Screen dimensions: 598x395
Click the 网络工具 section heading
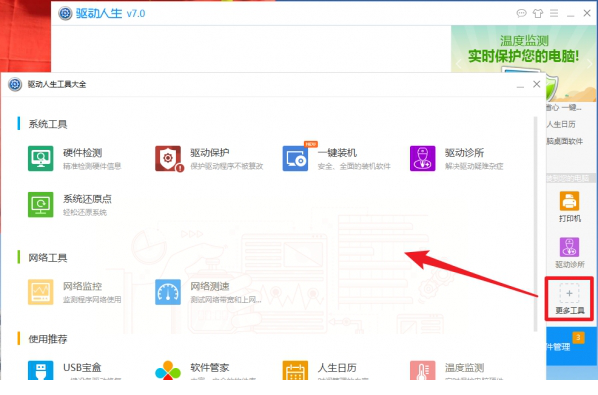pyautogui.click(x=48, y=258)
